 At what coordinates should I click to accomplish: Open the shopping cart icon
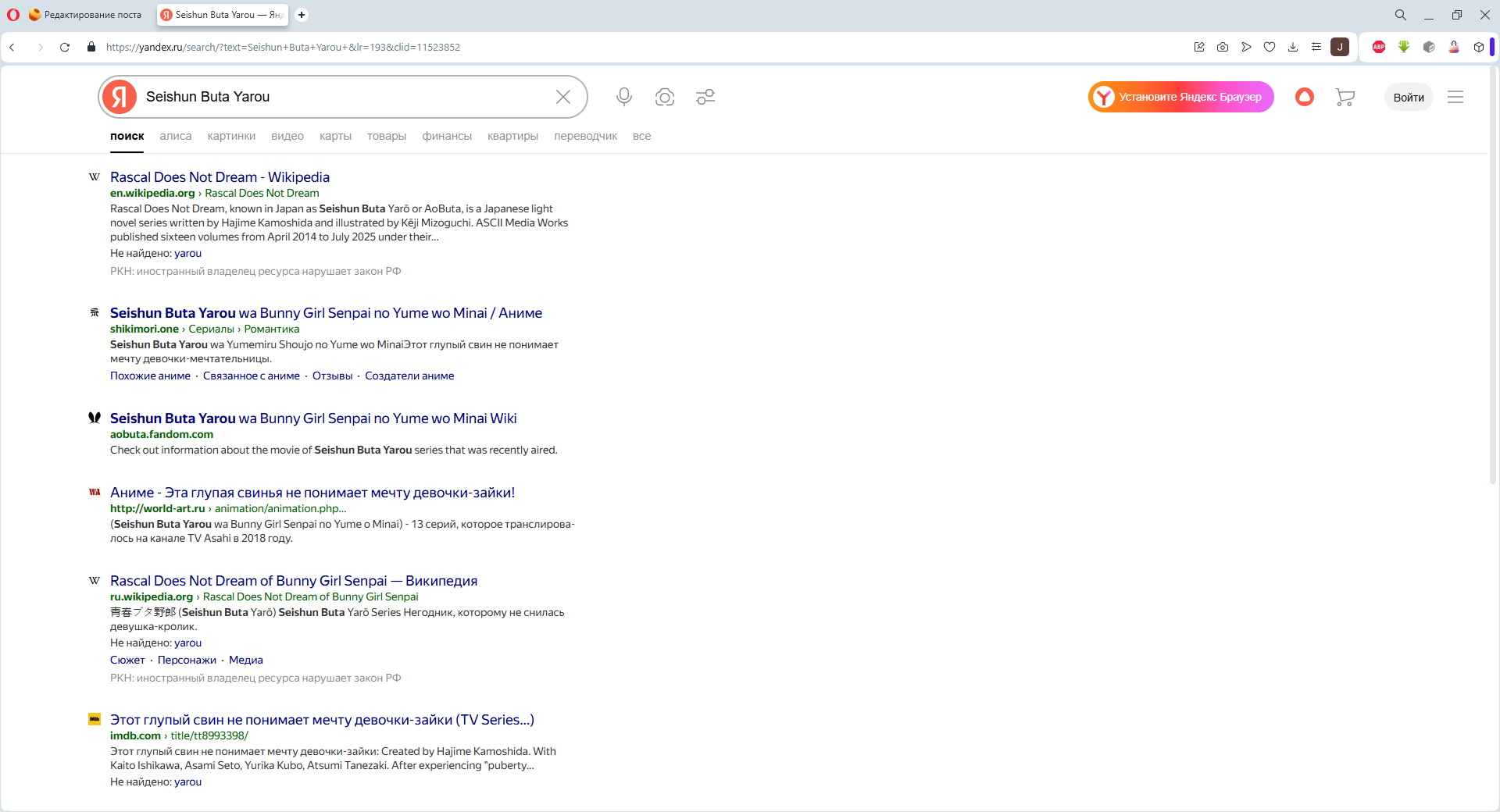point(1345,97)
